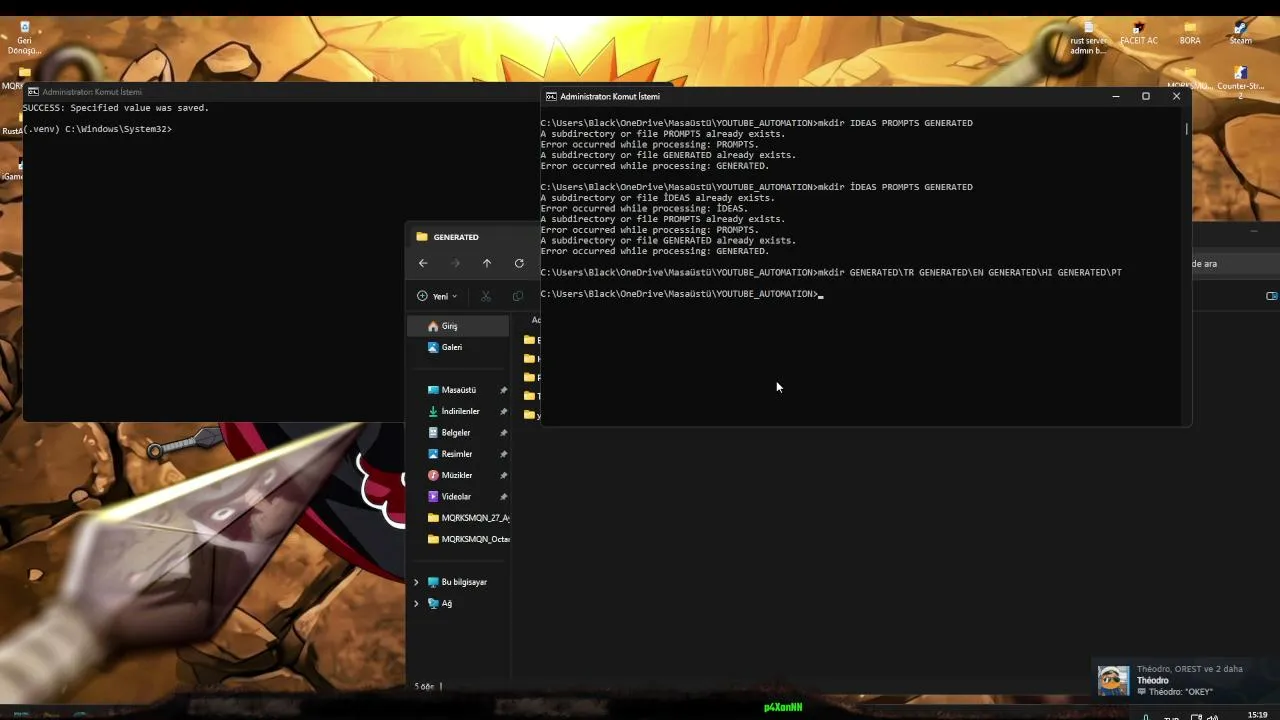Click the taskbar clock showing 15:19

click(1257, 715)
